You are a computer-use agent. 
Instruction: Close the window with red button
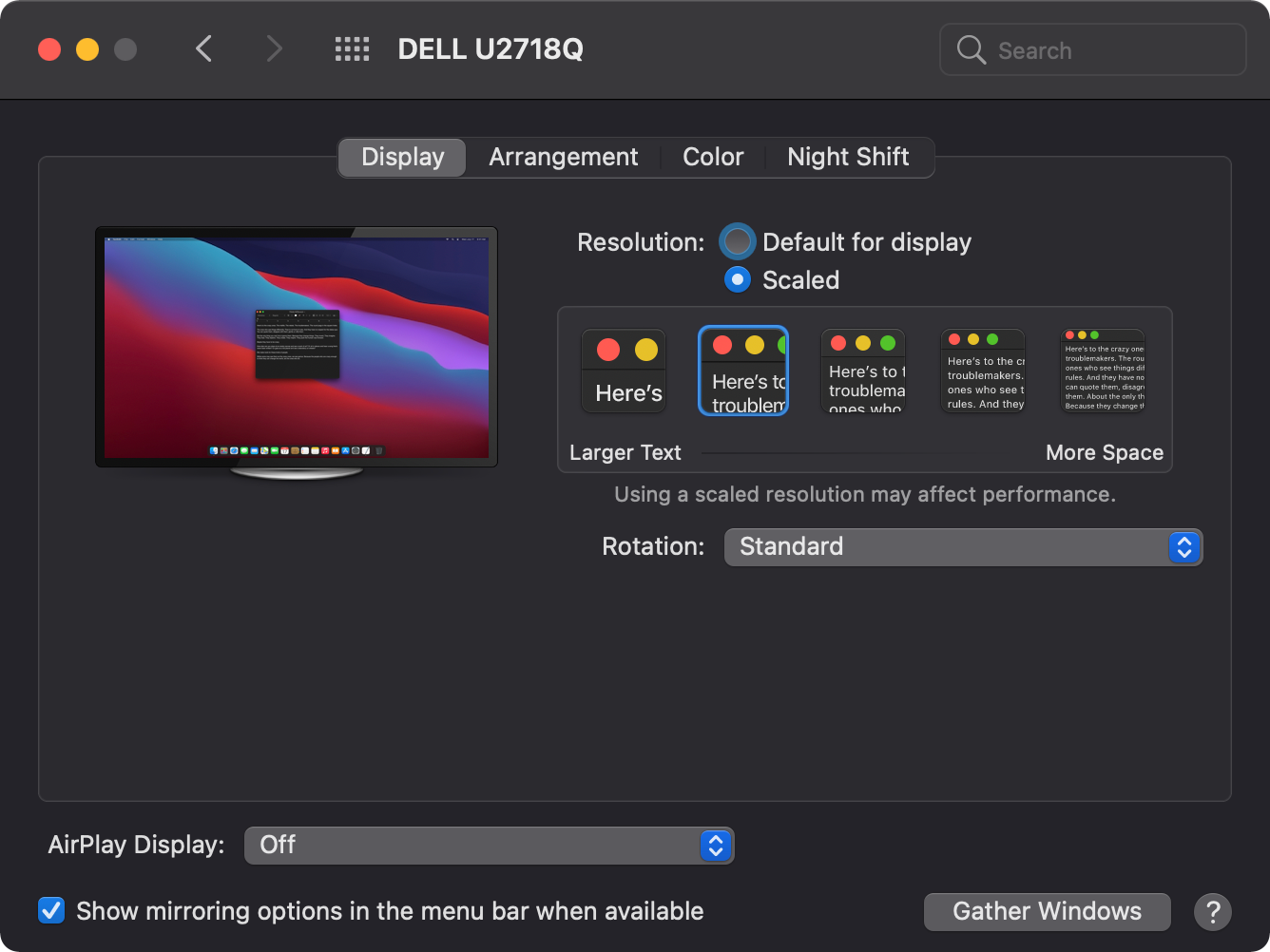coord(49,49)
